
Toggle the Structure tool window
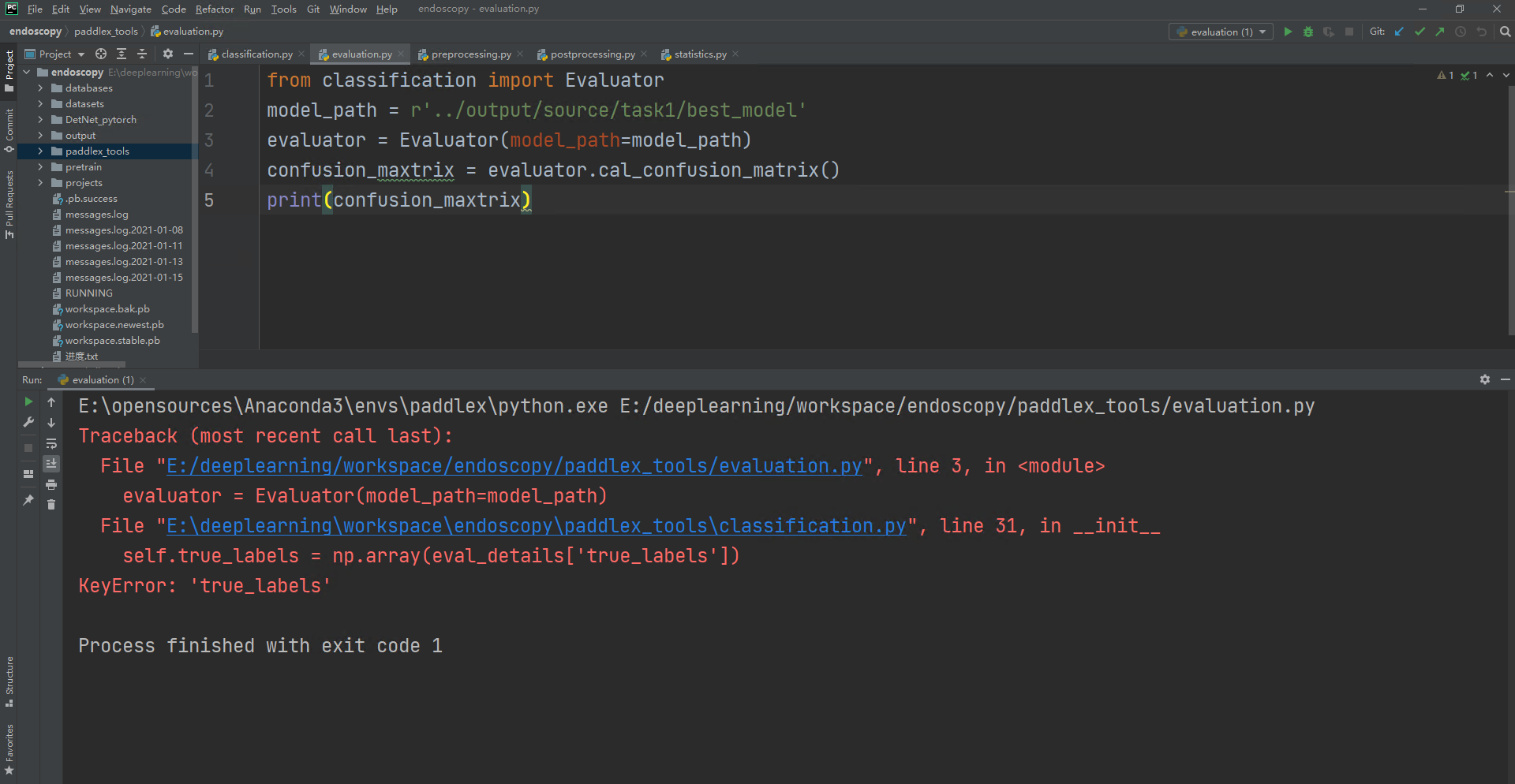(x=9, y=681)
